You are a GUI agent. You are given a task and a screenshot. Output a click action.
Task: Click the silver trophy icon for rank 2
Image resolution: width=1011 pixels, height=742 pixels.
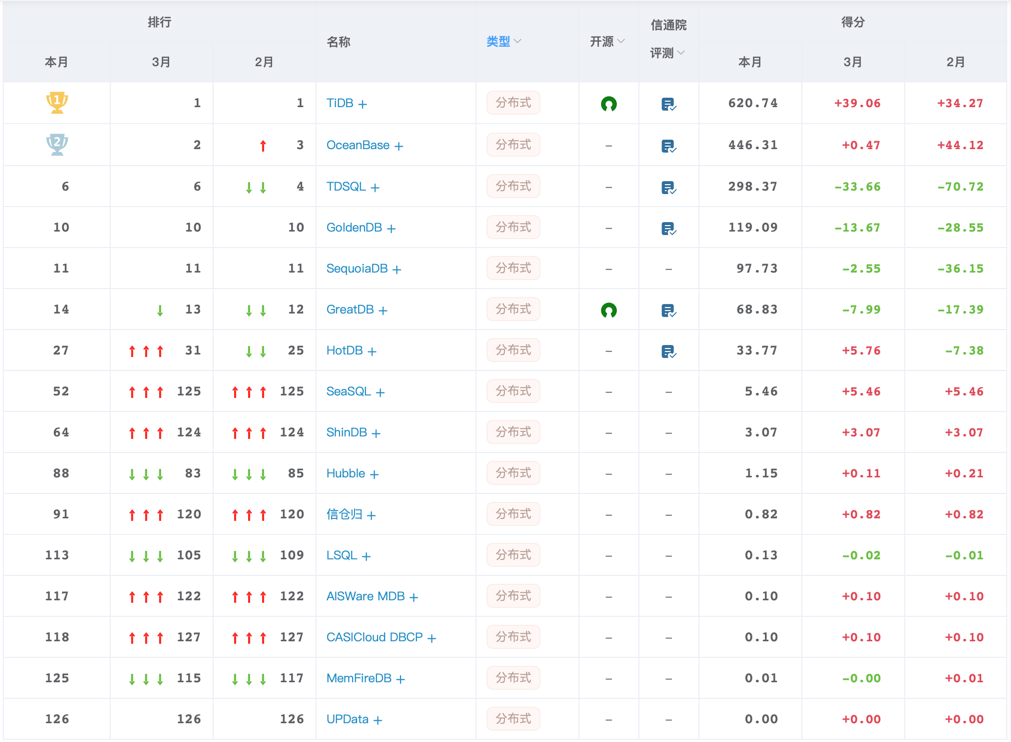coord(57,144)
